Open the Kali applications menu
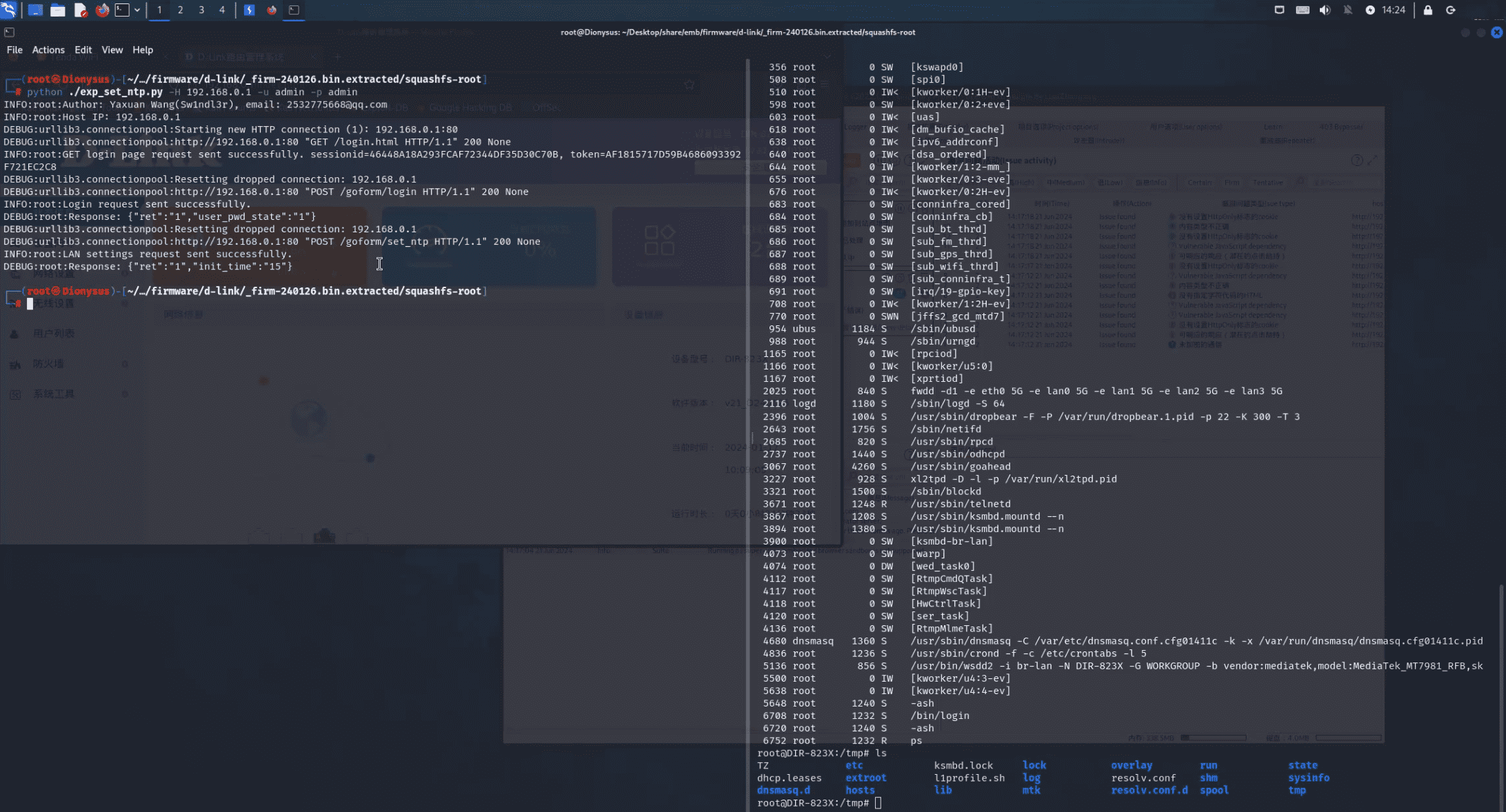The width and height of the screenshot is (1506, 812). (x=8, y=10)
